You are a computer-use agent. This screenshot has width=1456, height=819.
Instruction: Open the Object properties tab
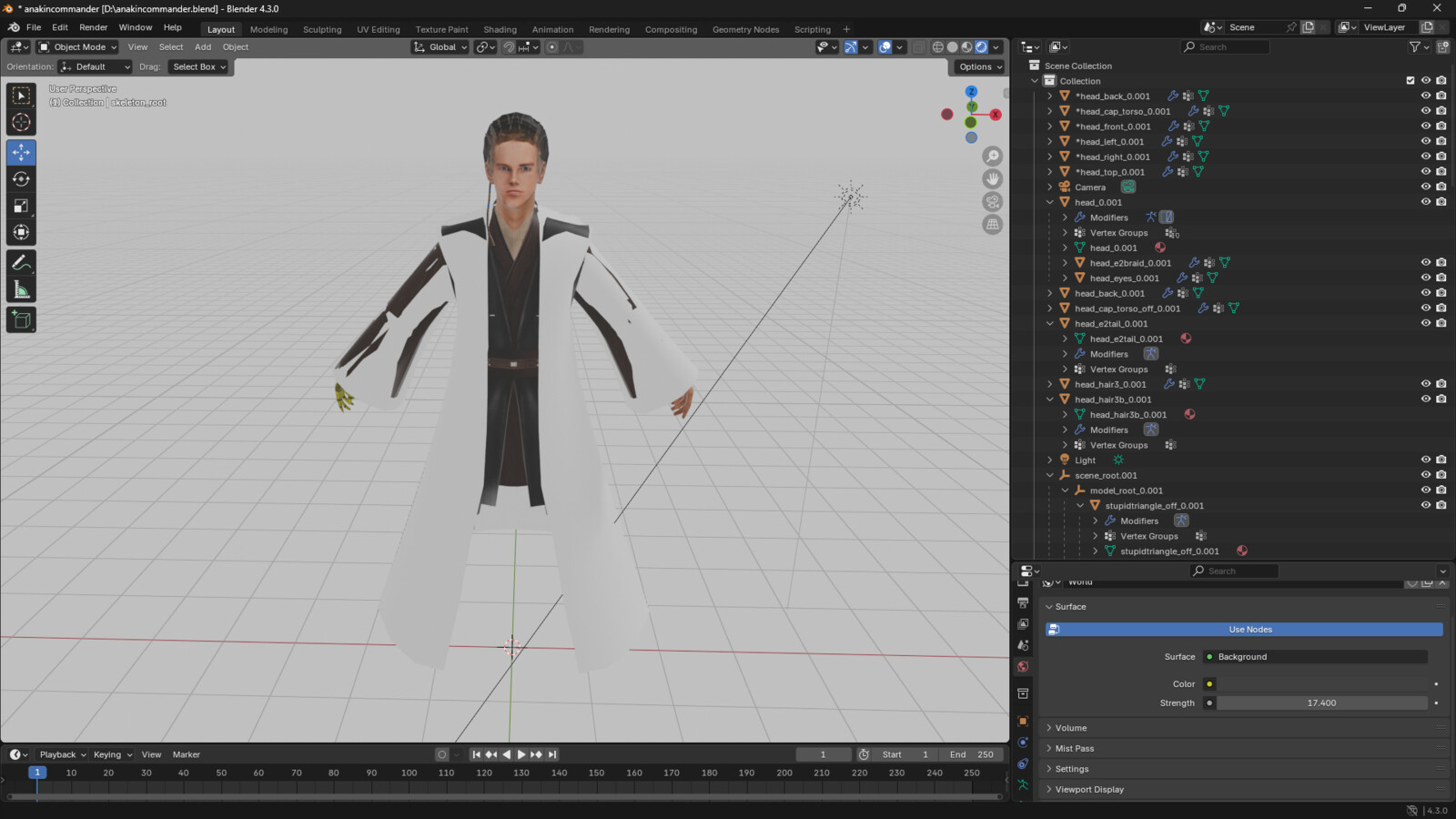click(x=1023, y=721)
